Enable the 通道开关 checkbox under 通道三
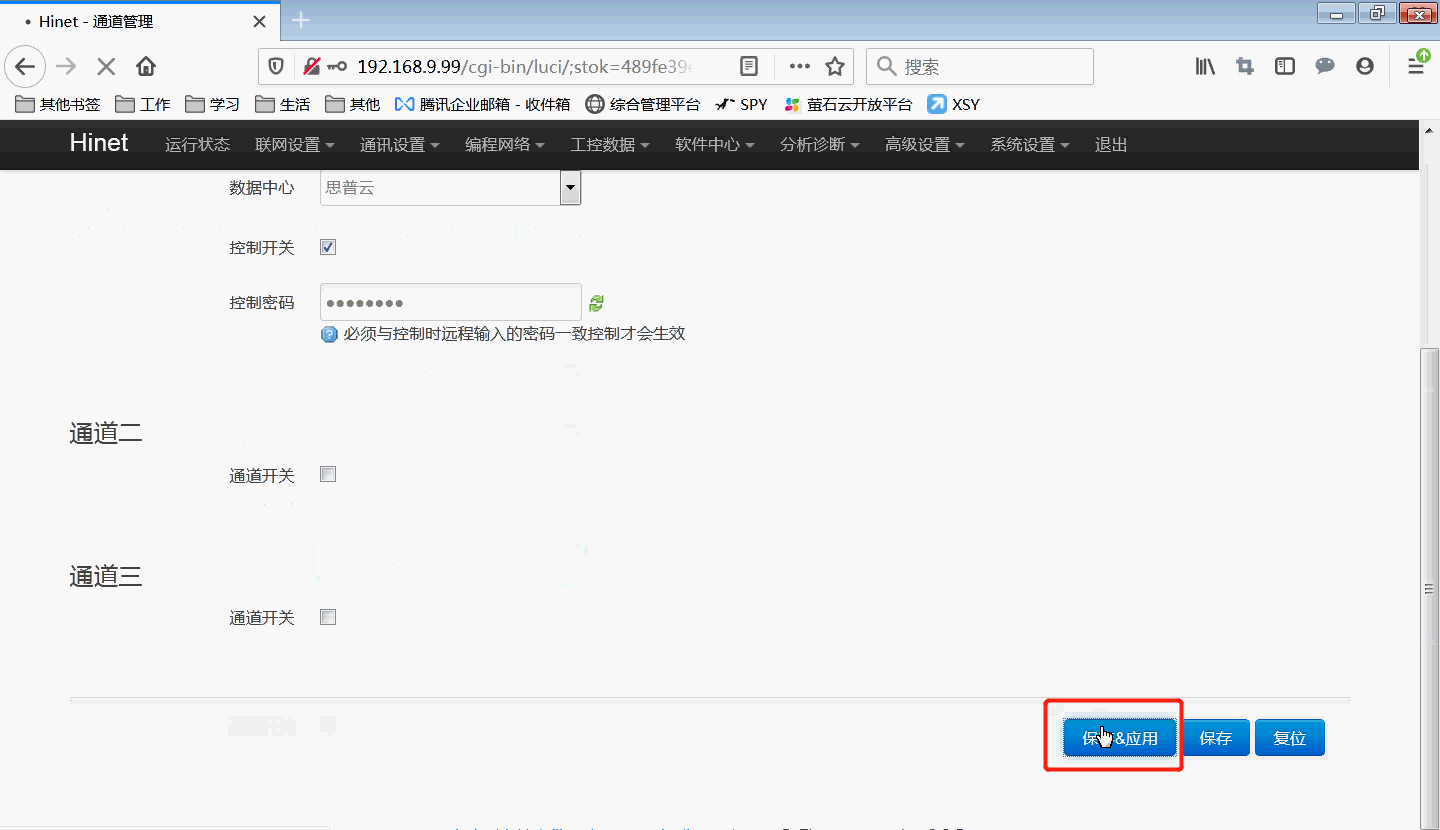Image resolution: width=1440 pixels, height=830 pixels. pyautogui.click(x=327, y=617)
